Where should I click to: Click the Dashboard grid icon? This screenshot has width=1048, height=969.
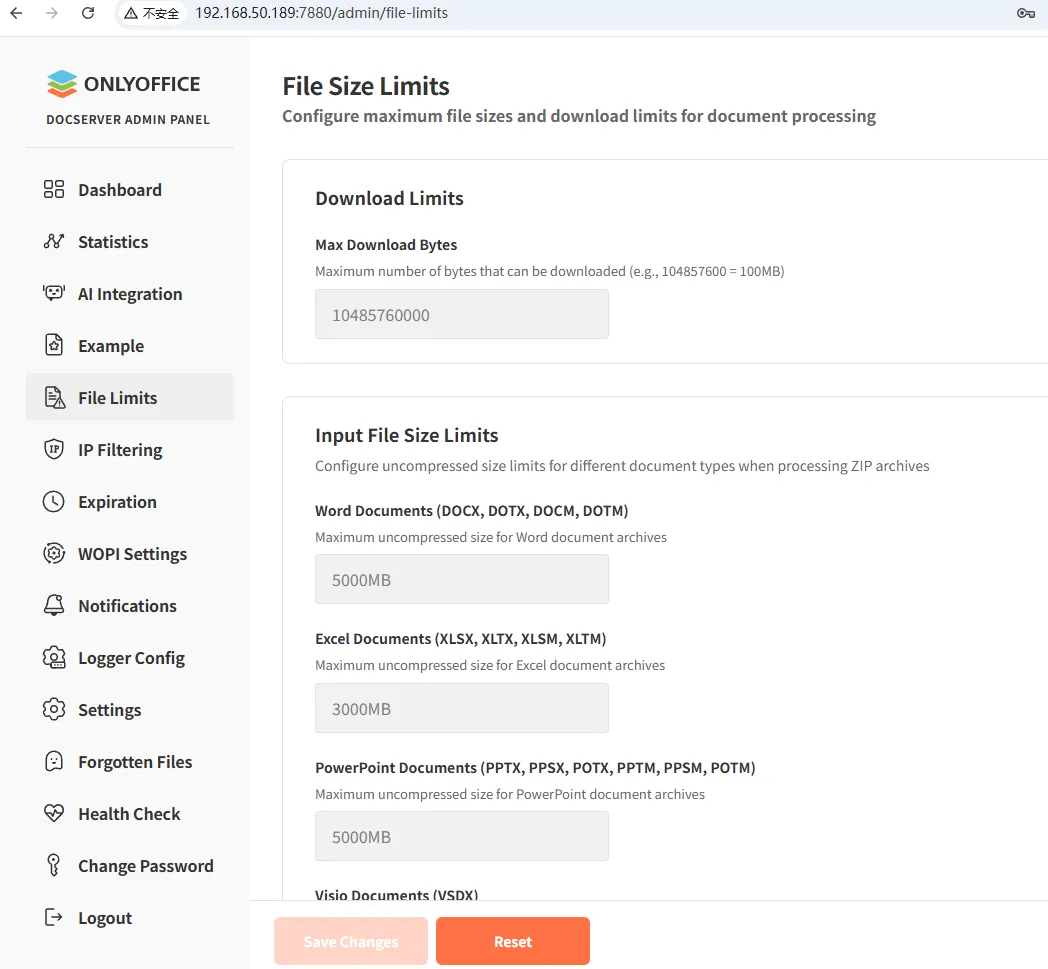tap(54, 190)
